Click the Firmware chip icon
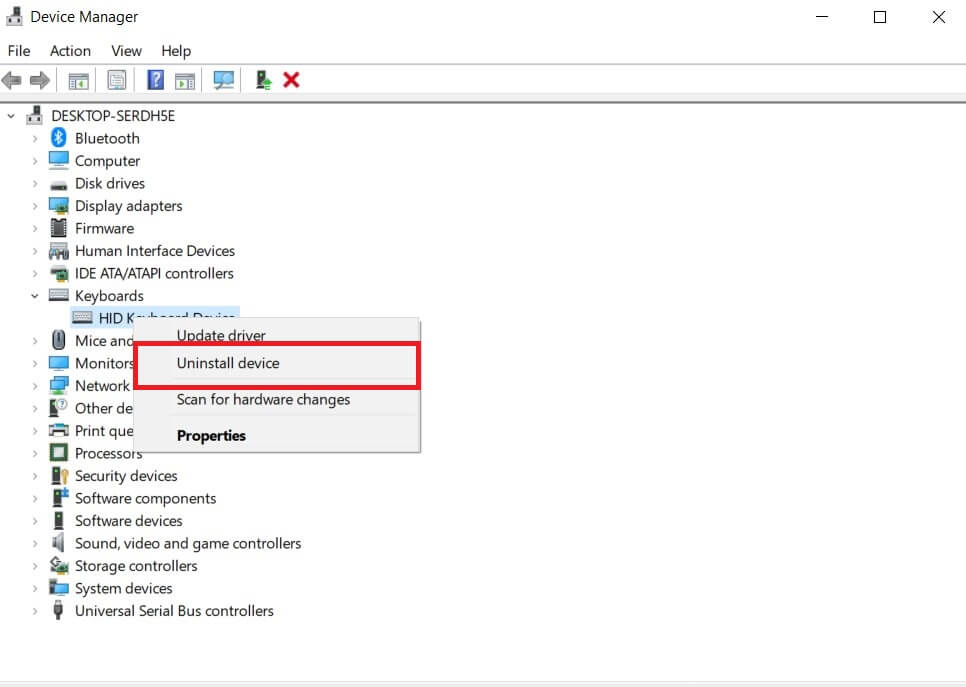 coord(59,228)
